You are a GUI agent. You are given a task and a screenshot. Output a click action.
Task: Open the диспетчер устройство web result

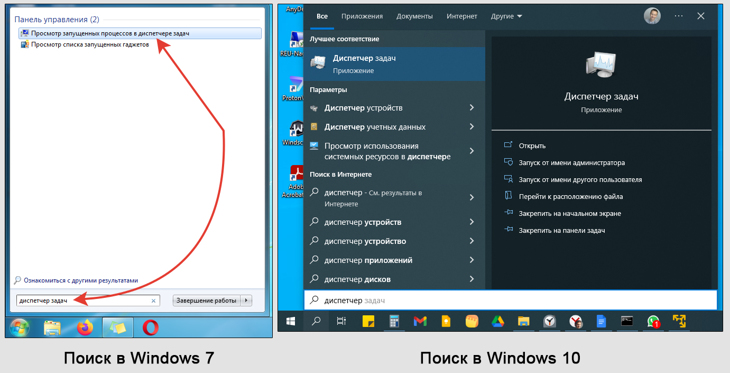click(x=394, y=241)
